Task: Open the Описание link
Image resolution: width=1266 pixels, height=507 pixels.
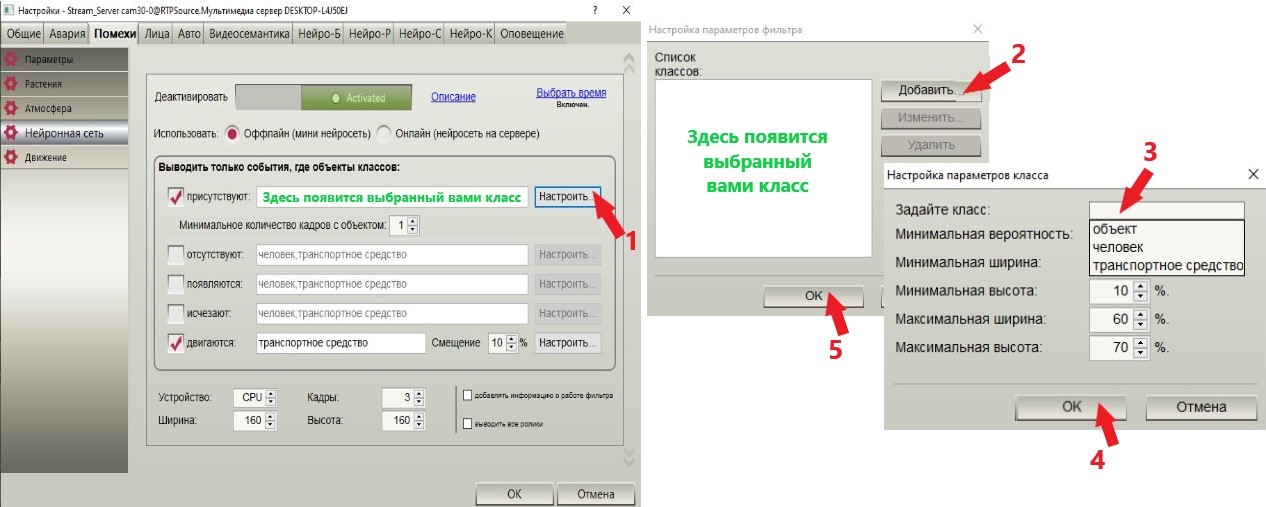Action: point(453,97)
